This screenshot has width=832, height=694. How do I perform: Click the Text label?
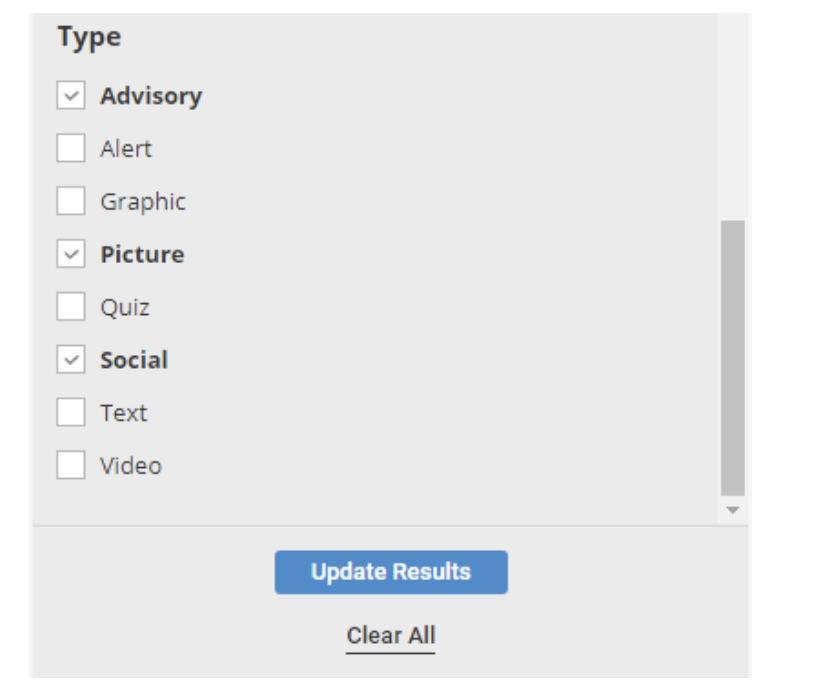pyautogui.click(x=124, y=413)
